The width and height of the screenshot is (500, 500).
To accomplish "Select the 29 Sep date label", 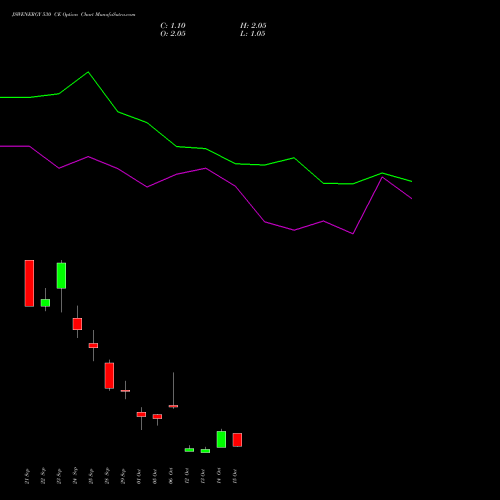I will pos(123,476).
